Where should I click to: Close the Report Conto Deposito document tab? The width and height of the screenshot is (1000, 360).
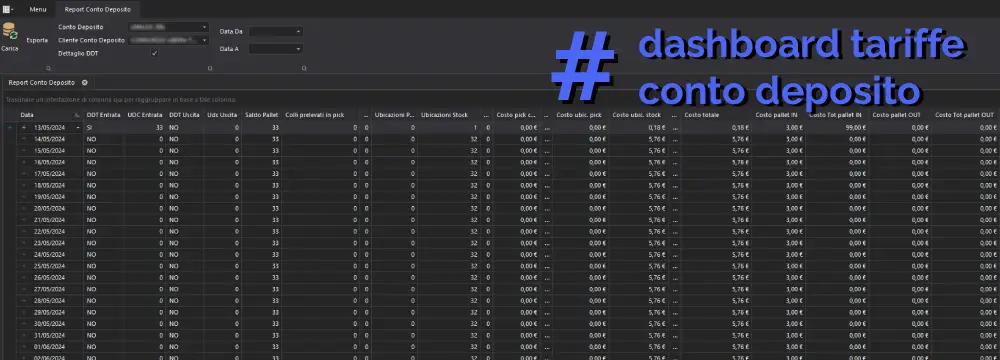85,82
